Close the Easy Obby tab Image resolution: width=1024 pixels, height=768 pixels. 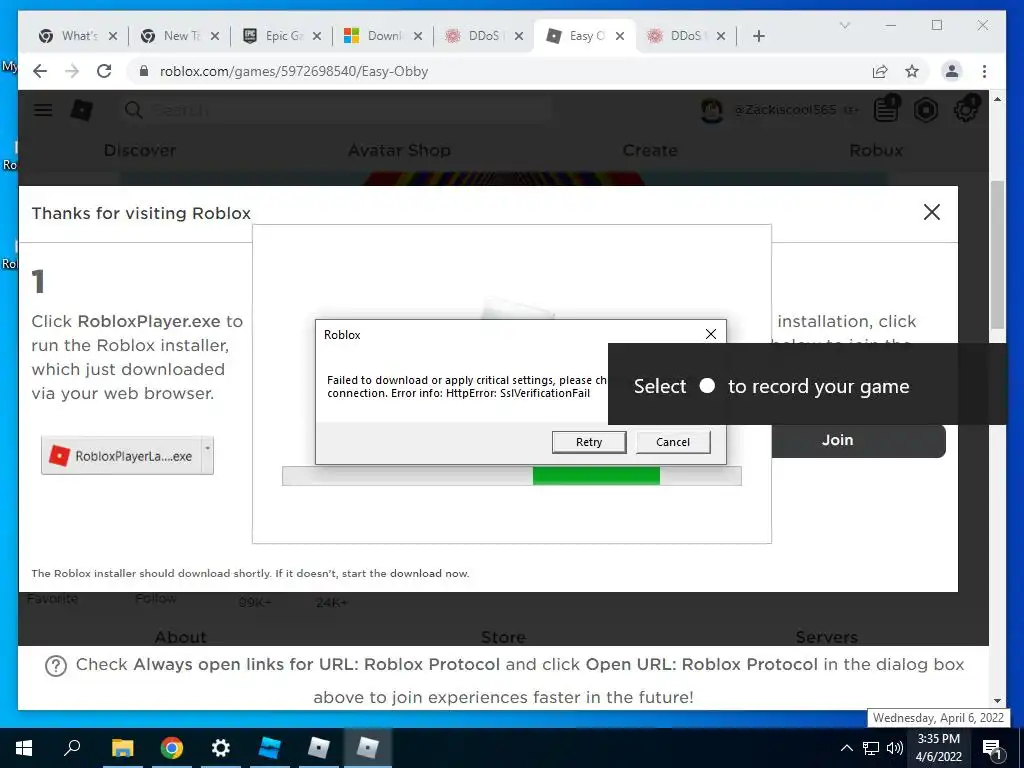click(620, 36)
